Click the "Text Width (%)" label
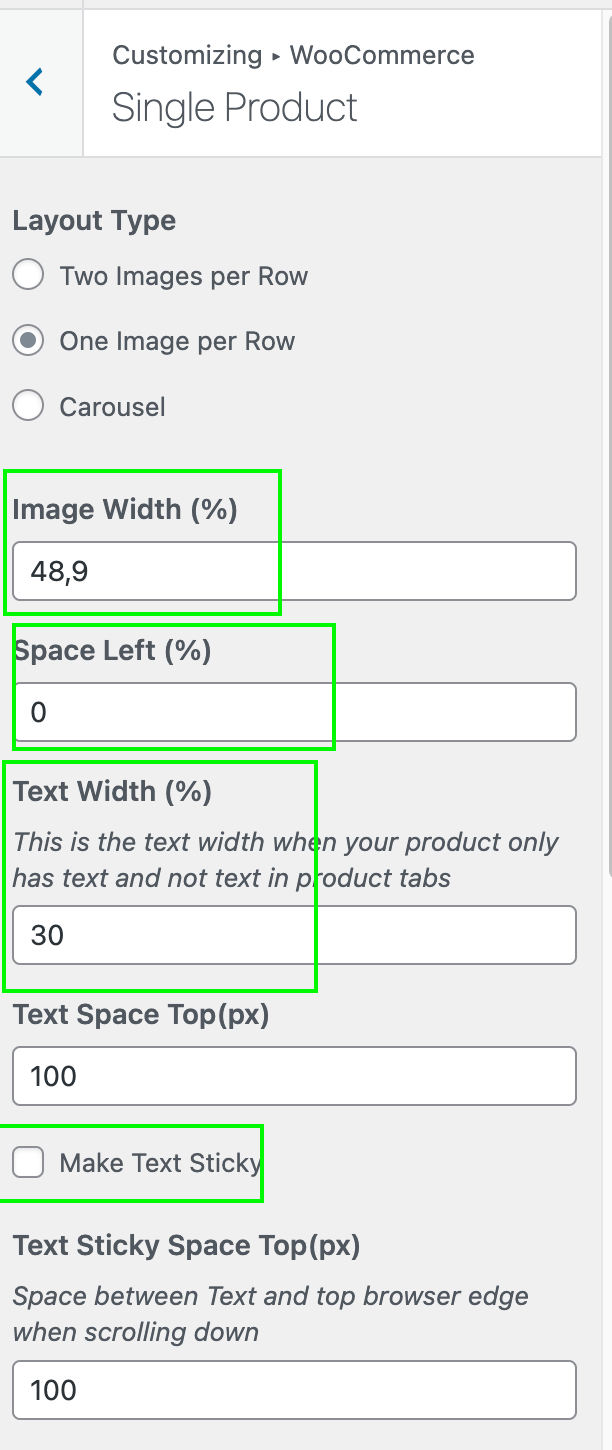Screen dimensions: 612x1450 tap(112, 792)
